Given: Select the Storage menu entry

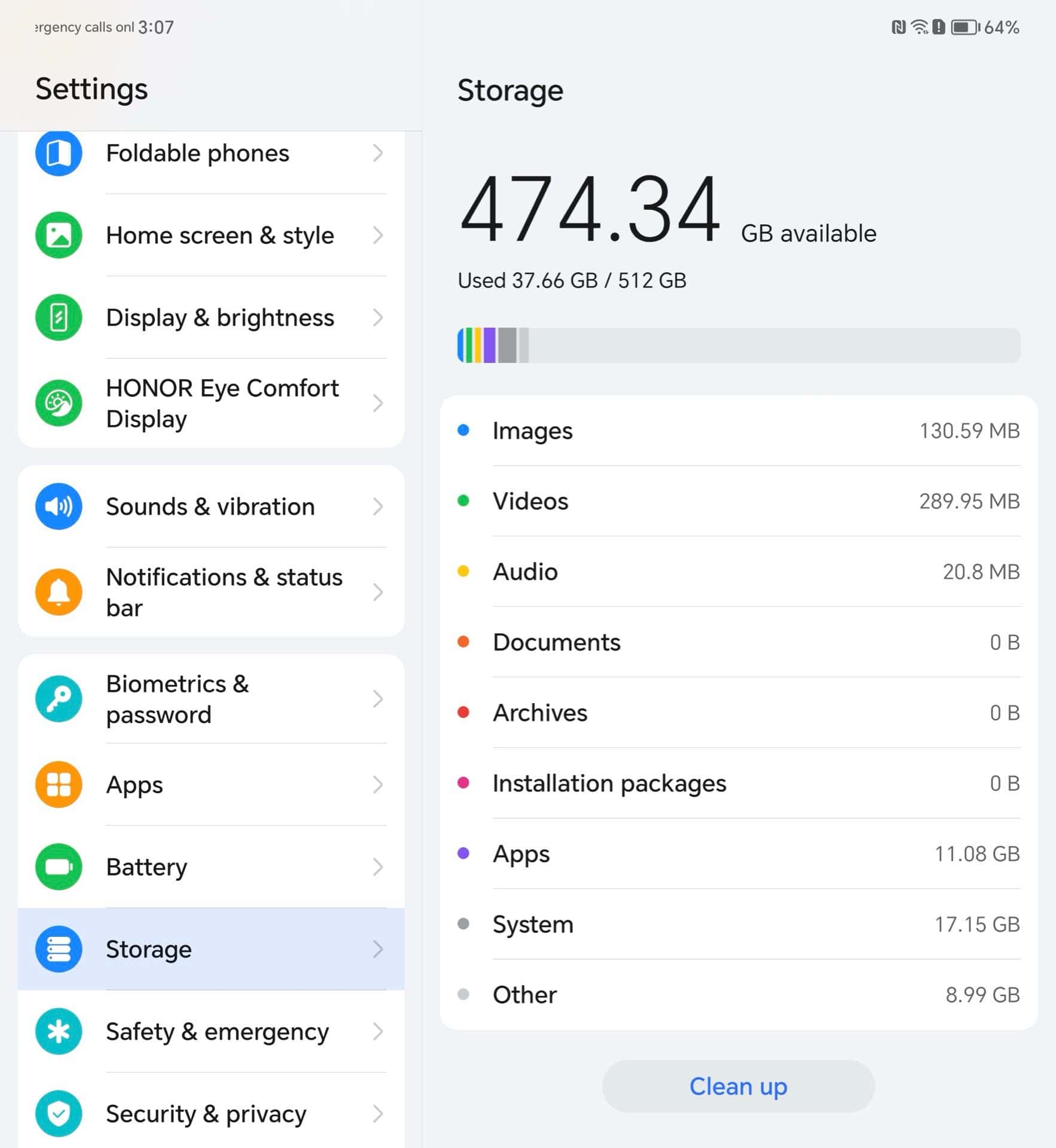Looking at the screenshot, I should 211,949.
